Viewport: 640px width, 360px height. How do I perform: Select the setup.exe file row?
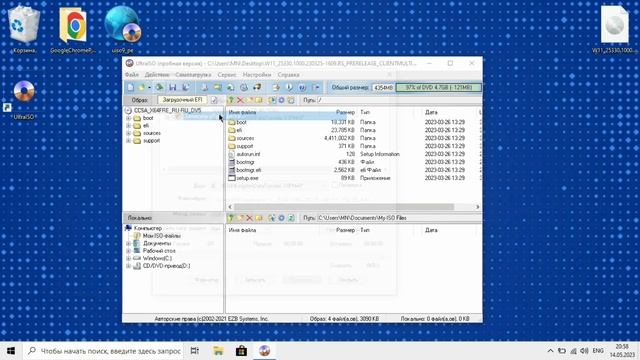(353, 178)
